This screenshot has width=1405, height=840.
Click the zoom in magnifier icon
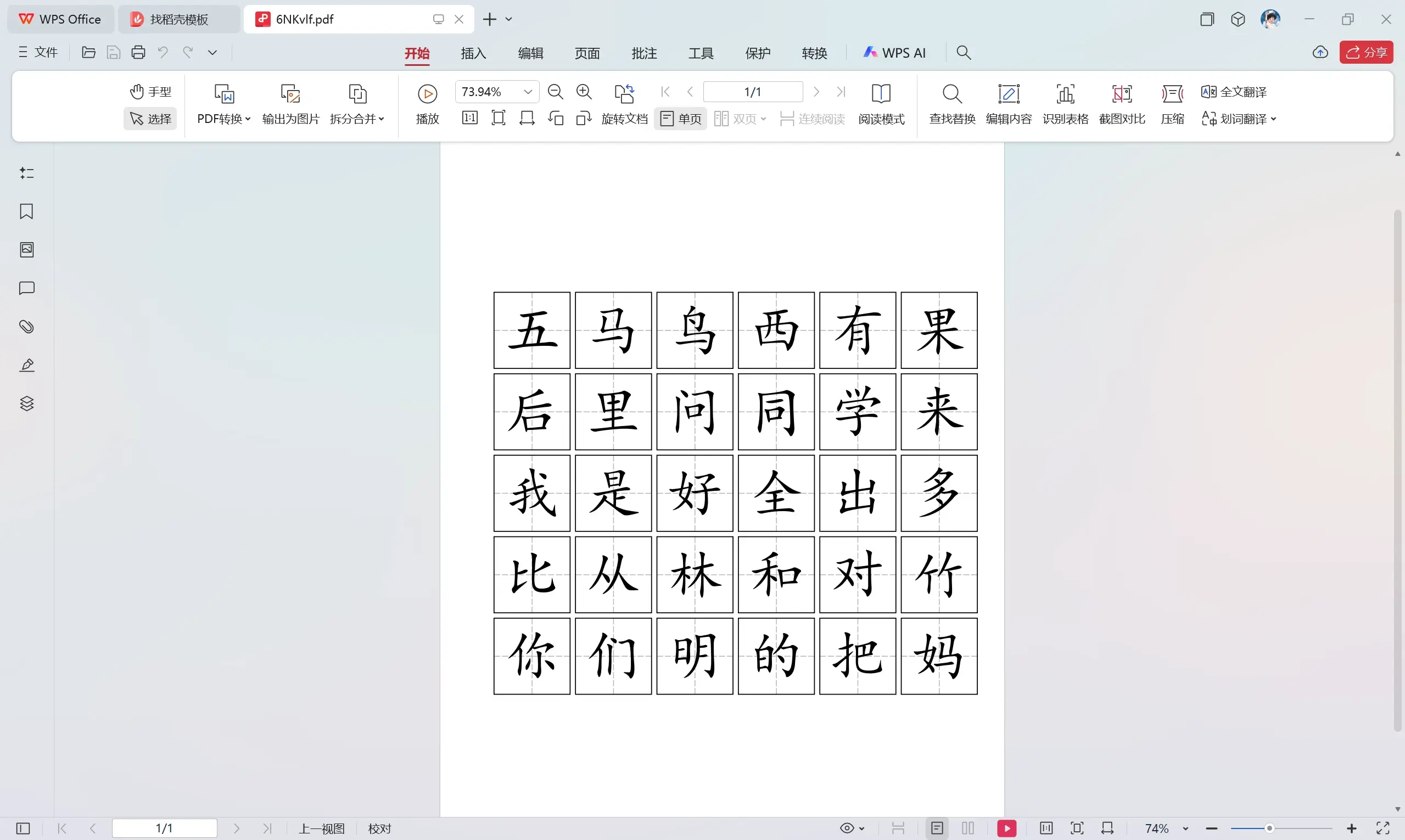pos(584,92)
